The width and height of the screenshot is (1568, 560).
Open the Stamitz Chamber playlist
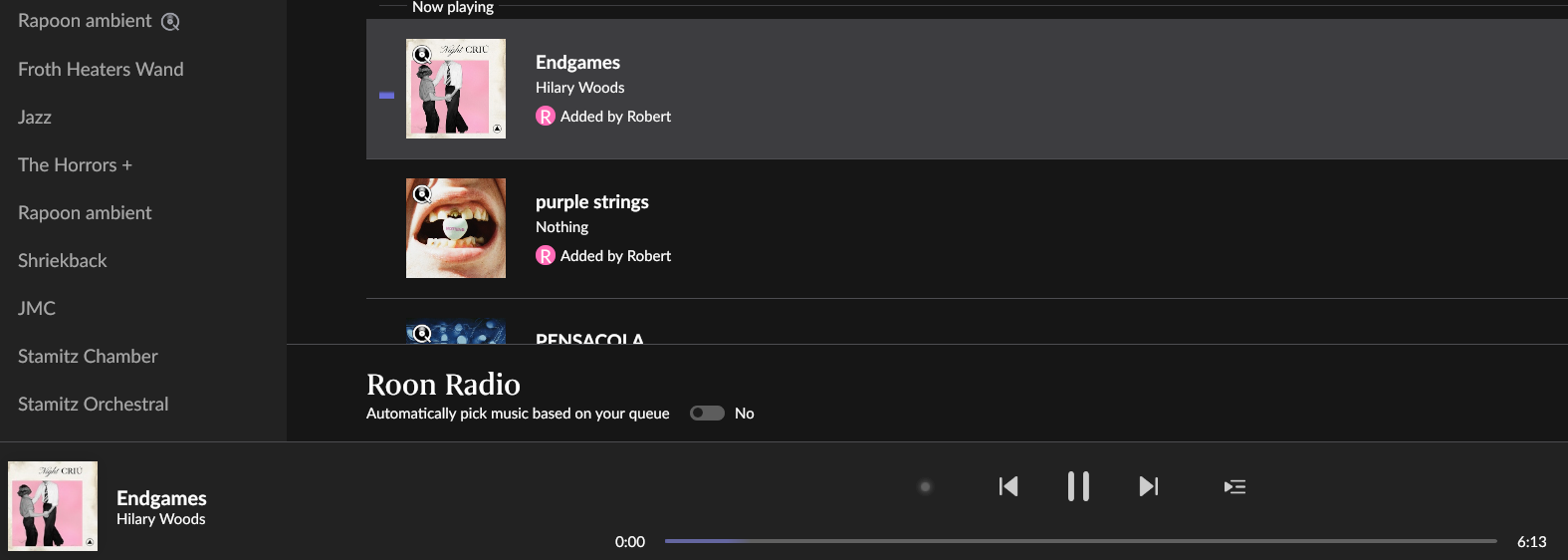tap(88, 356)
